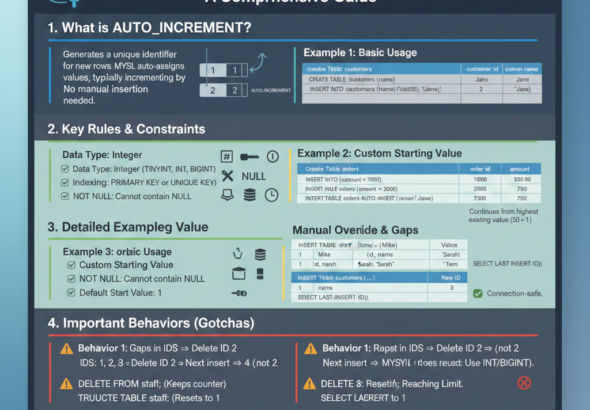Viewport: 590px width, 410px height.
Task: Click the lower counter box showing '2 2'
Action: click(x=224, y=90)
